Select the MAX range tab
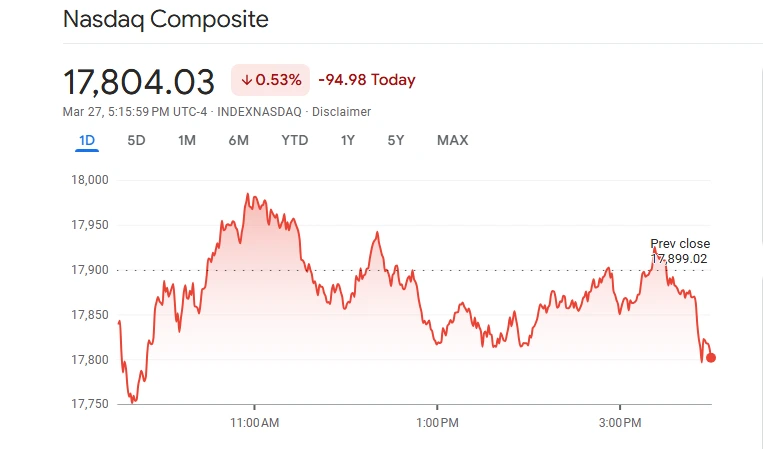The image size is (763, 449). 452,140
